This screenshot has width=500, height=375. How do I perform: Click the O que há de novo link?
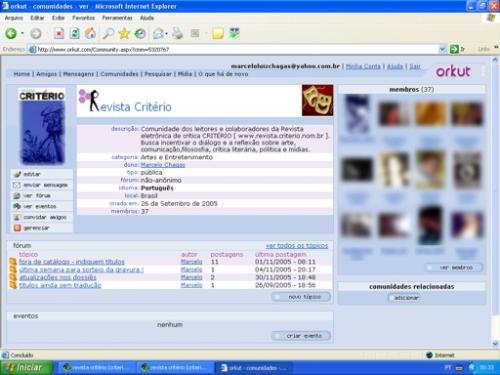223,74
